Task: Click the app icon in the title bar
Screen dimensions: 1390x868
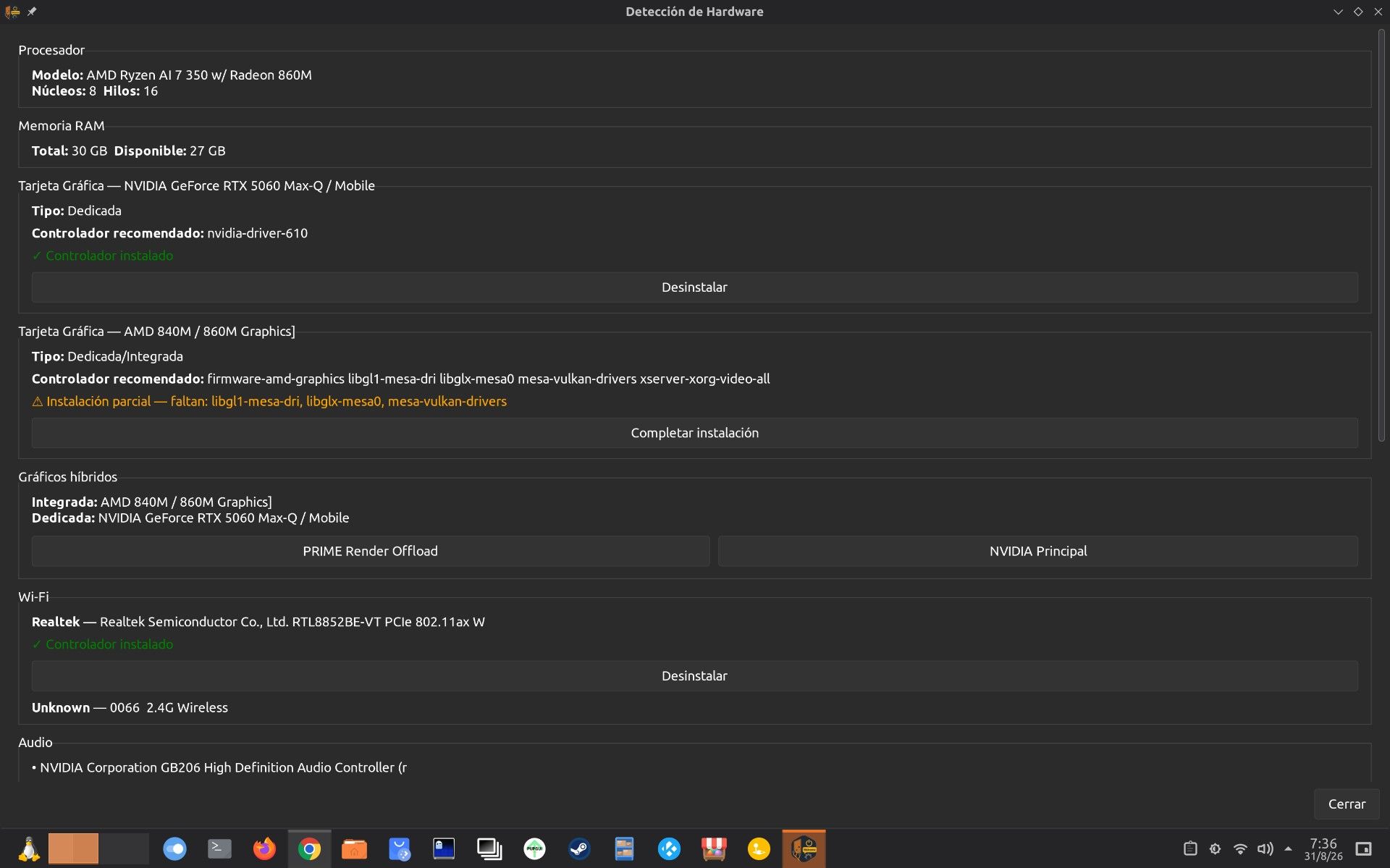Action: tap(12, 12)
